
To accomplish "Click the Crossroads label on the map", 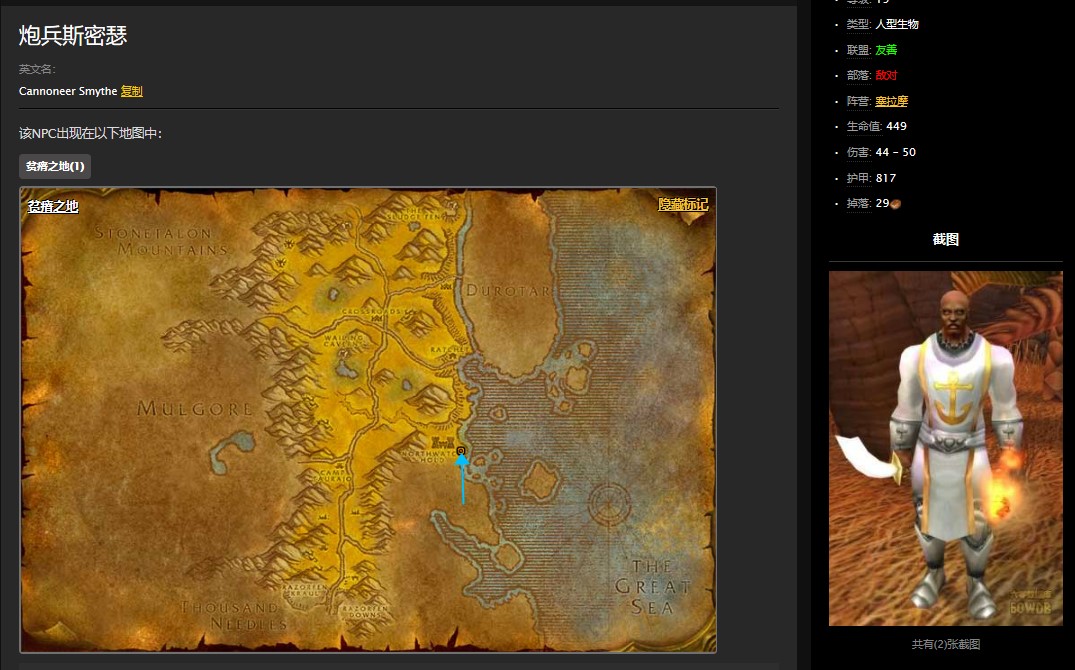I will [x=371, y=312].
